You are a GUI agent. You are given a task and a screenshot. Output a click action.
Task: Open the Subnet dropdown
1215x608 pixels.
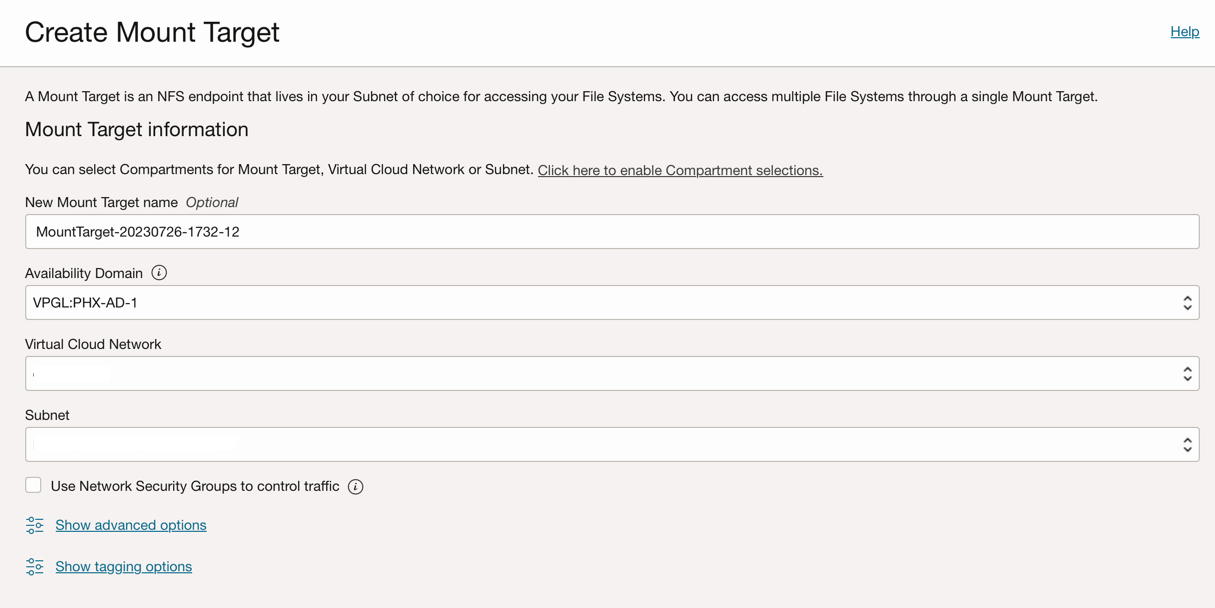(x=600, y=445)
